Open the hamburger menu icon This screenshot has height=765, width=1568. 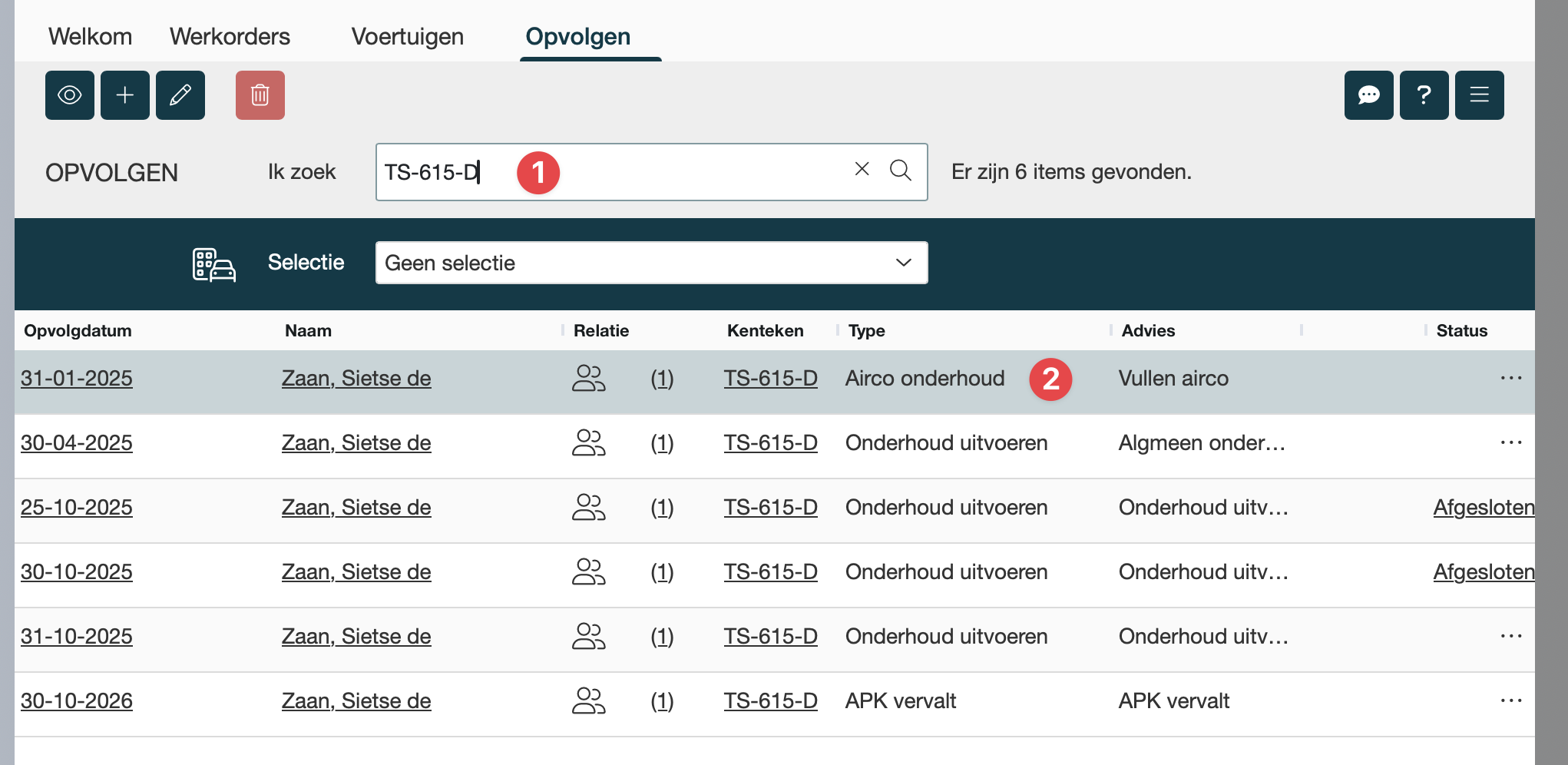click(x=1479, y=95)
